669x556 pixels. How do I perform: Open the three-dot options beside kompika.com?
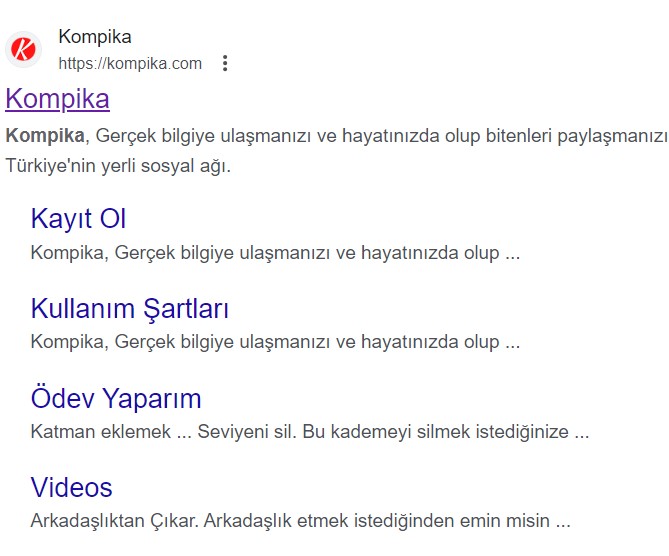coord(225,63)
